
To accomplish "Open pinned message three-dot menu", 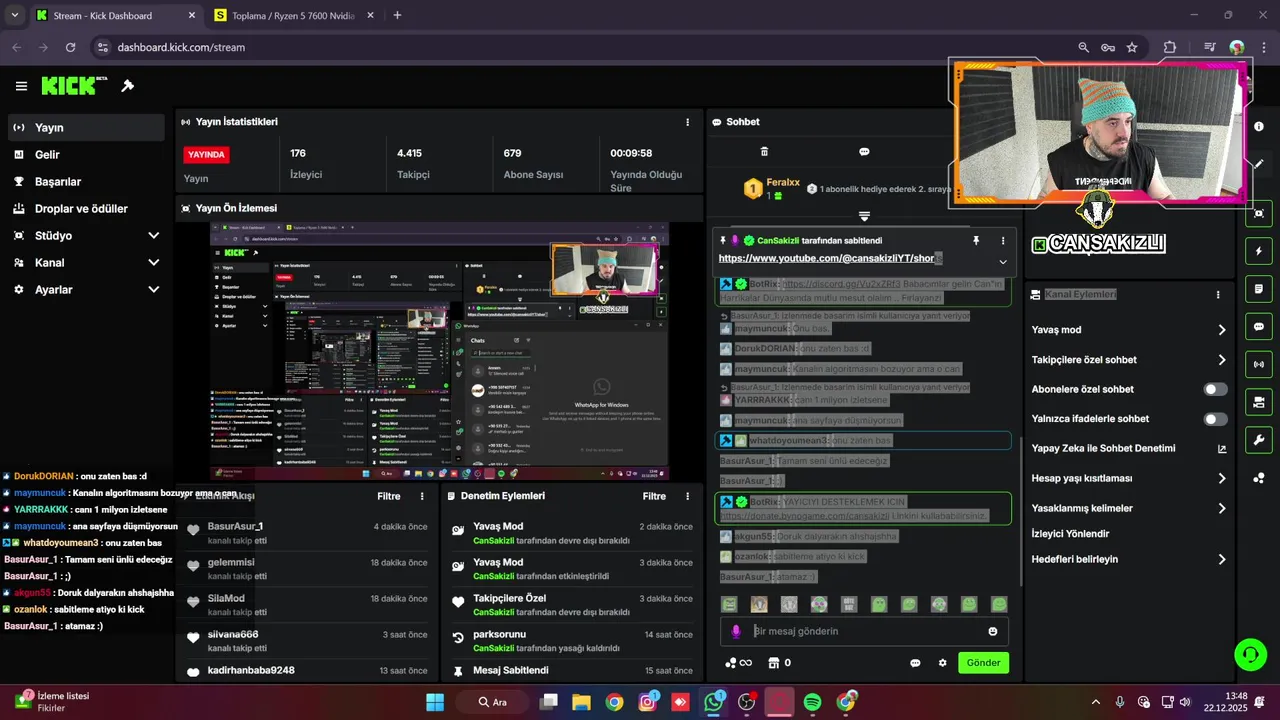I will pos(1003,241).
